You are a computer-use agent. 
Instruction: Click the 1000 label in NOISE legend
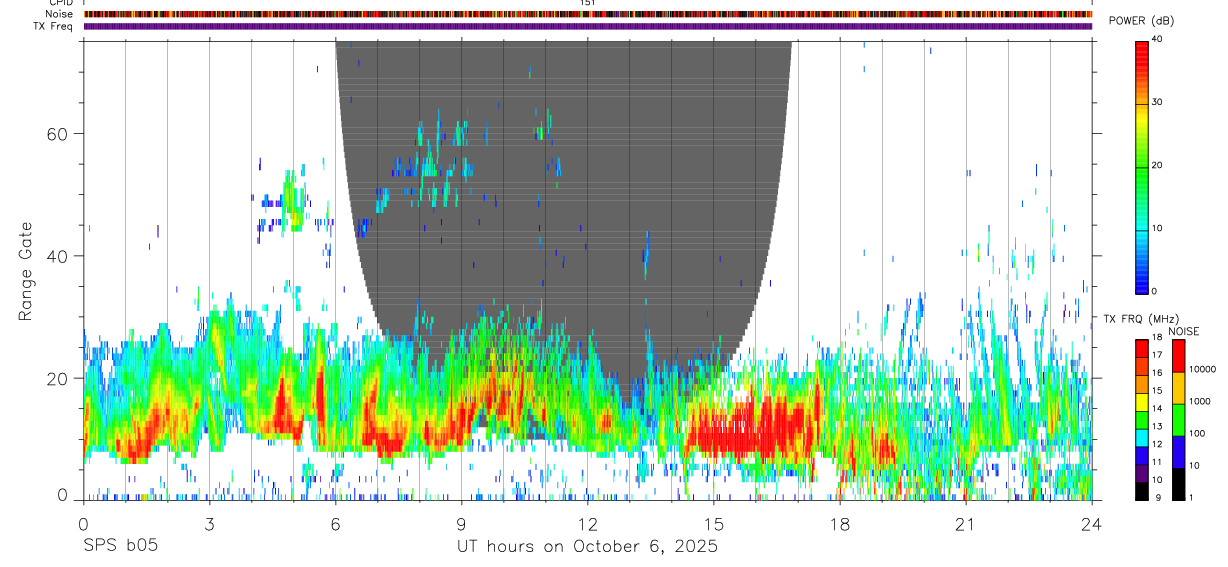1200,401
